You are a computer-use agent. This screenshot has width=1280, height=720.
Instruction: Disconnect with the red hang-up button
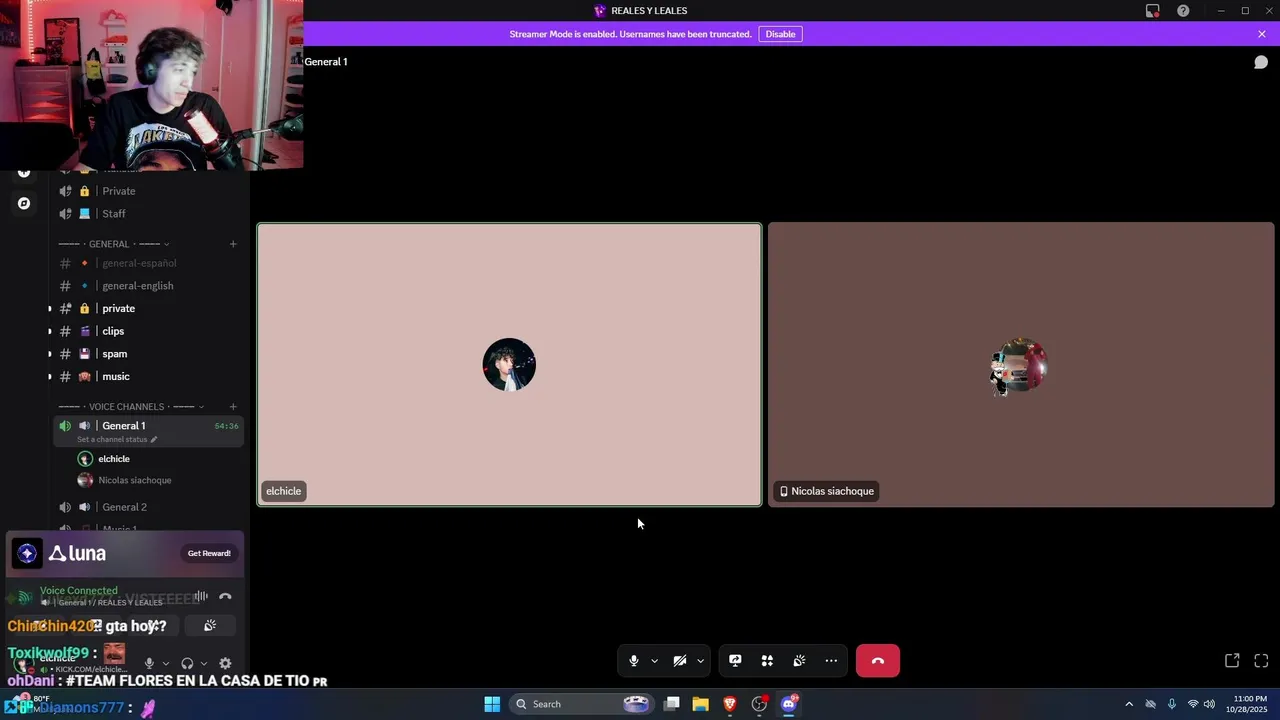point(878,661)
